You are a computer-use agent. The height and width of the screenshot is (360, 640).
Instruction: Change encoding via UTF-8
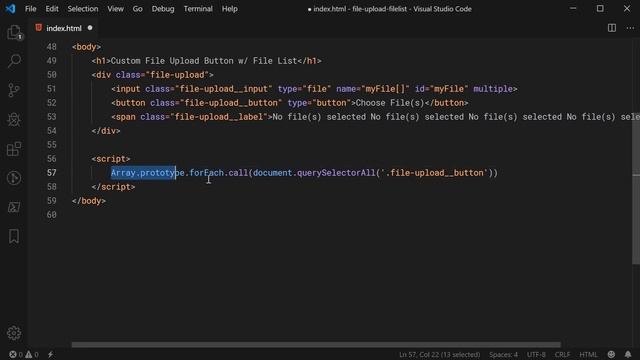pyautogui.click(x=536, y=354)
